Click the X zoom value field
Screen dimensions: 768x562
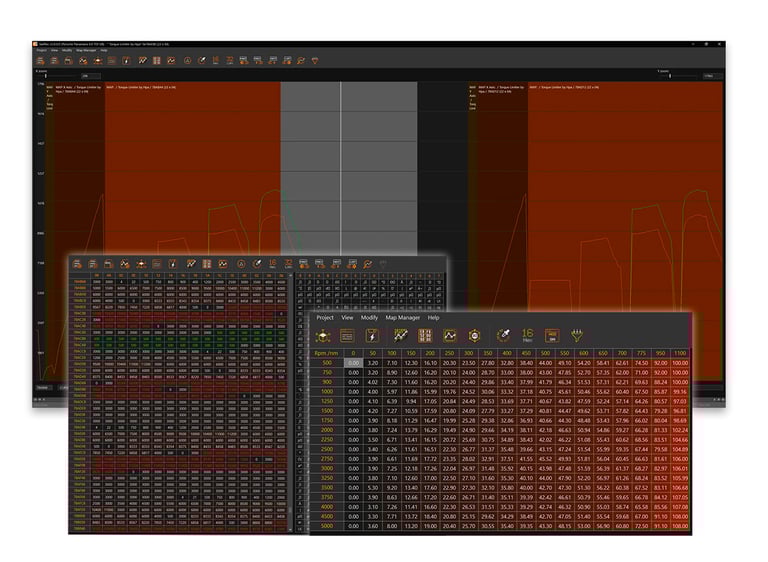click(x=91, y=76)
